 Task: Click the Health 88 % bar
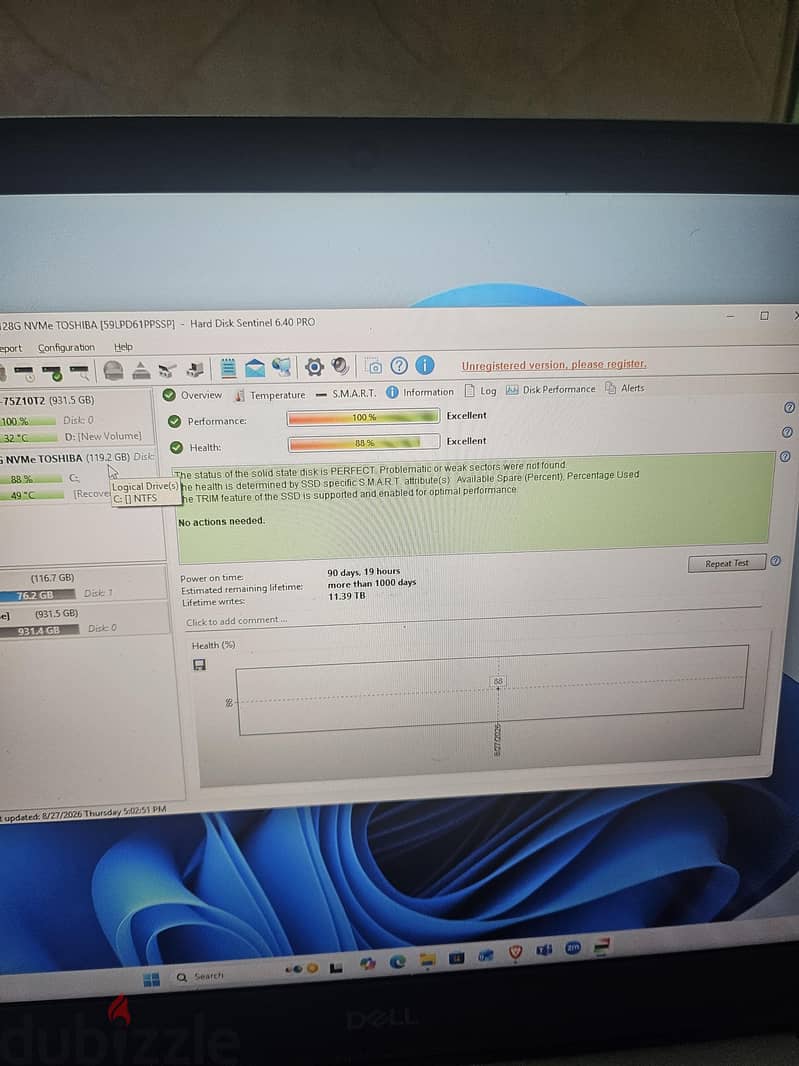tap(364, 443)
